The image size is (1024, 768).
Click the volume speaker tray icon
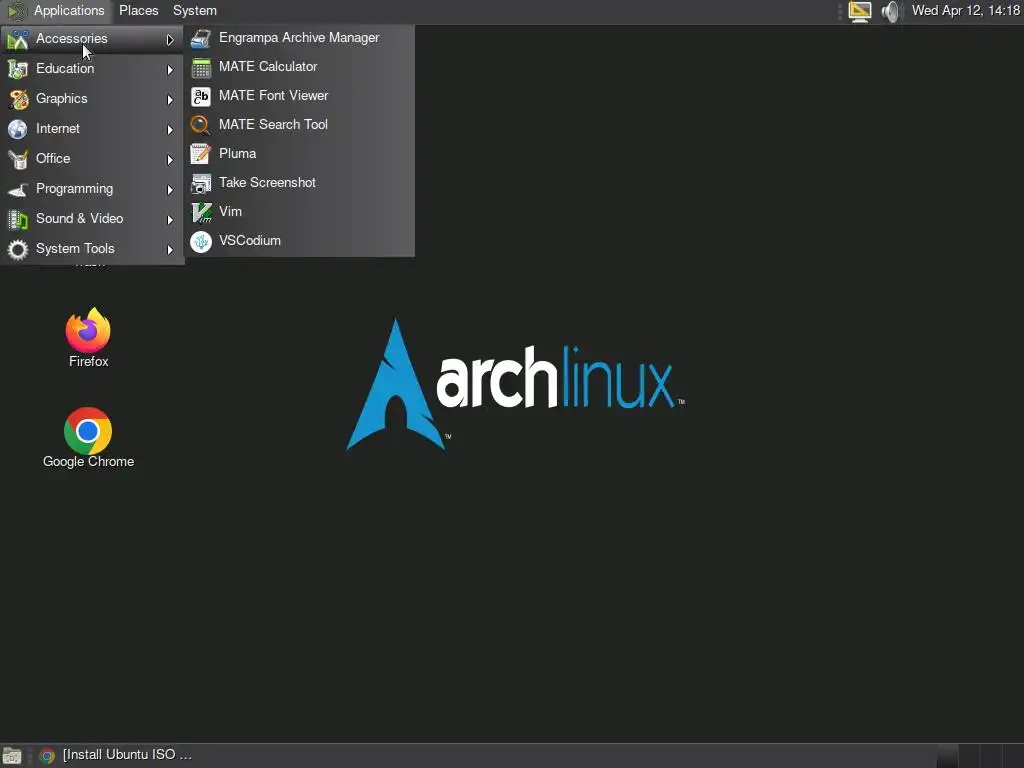(890, 11)
